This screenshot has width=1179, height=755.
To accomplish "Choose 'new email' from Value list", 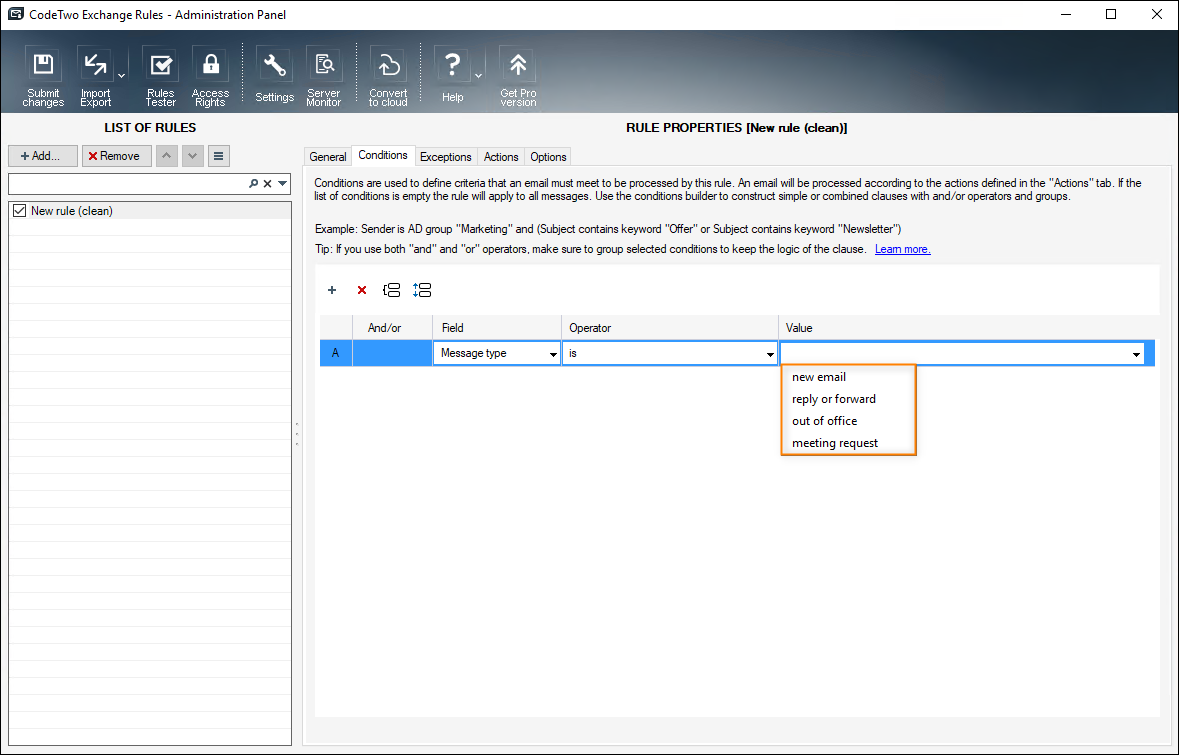I will (819, 377).
